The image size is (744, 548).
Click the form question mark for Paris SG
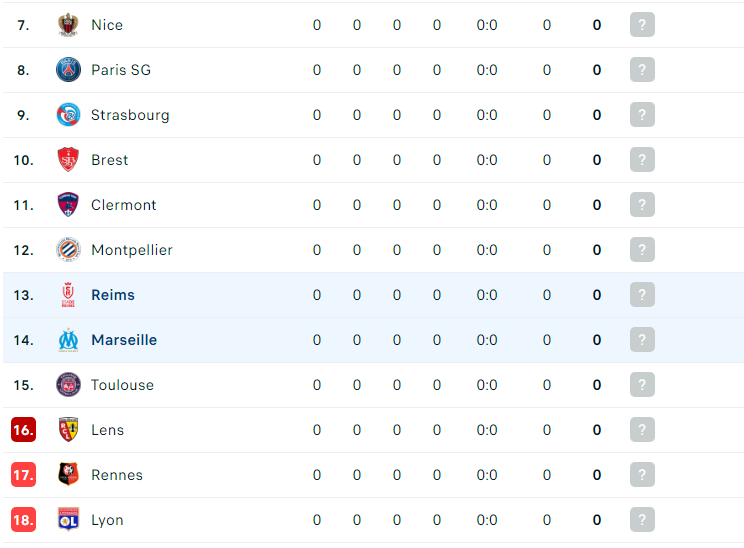[x=642, y=70]
